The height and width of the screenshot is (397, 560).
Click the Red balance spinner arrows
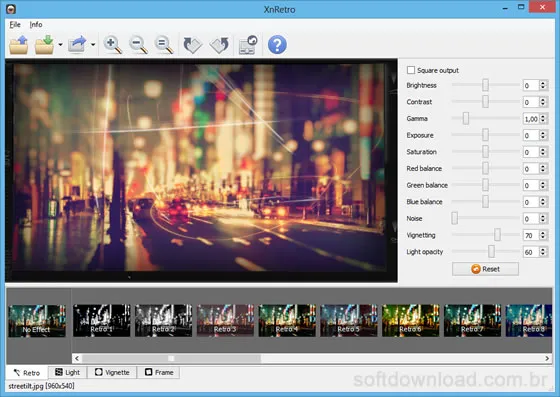(543, 169)
